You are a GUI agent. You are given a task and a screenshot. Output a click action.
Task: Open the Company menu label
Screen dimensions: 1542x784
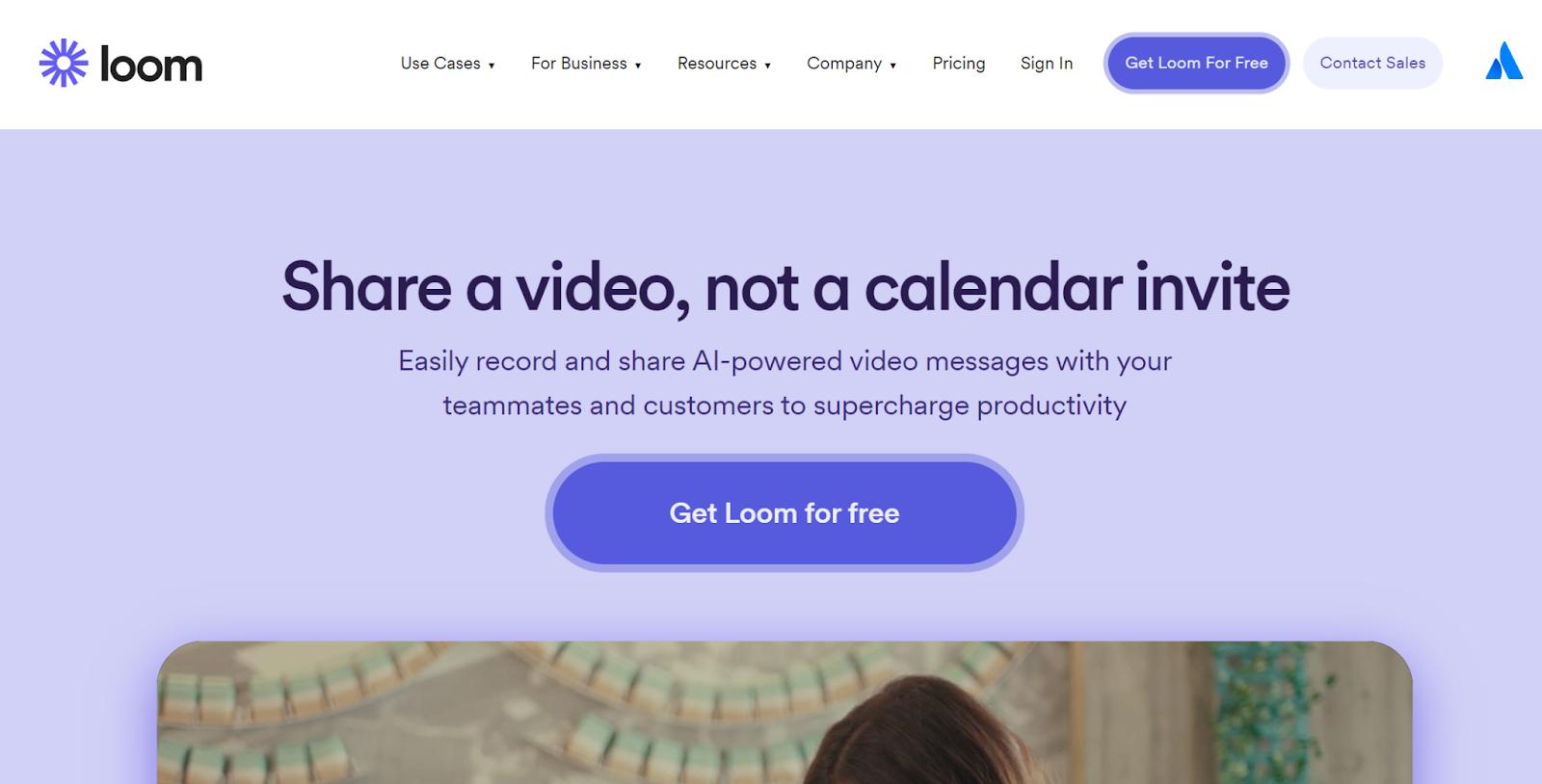pos(844,64)
